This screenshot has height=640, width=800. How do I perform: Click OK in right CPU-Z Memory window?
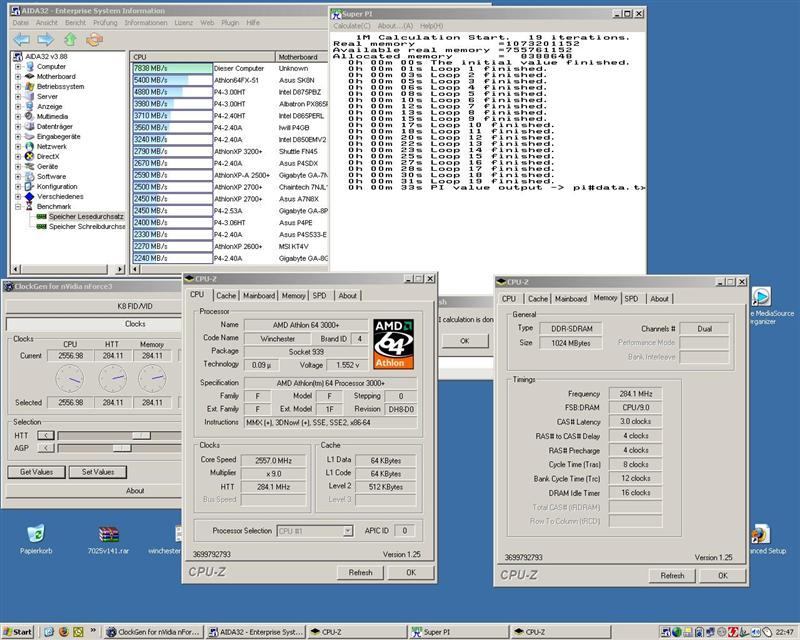tap(723, 576)
